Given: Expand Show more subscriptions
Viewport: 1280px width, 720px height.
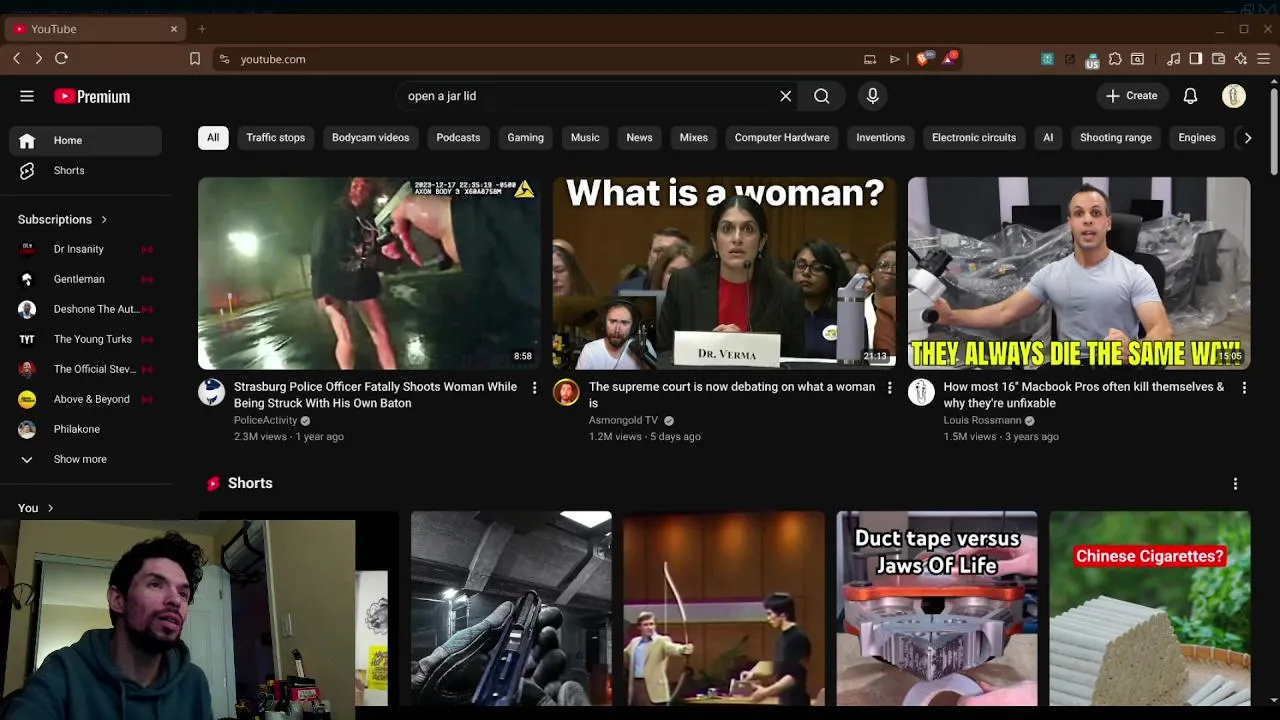Looking at the screenshot, I should tap(85, 459).
